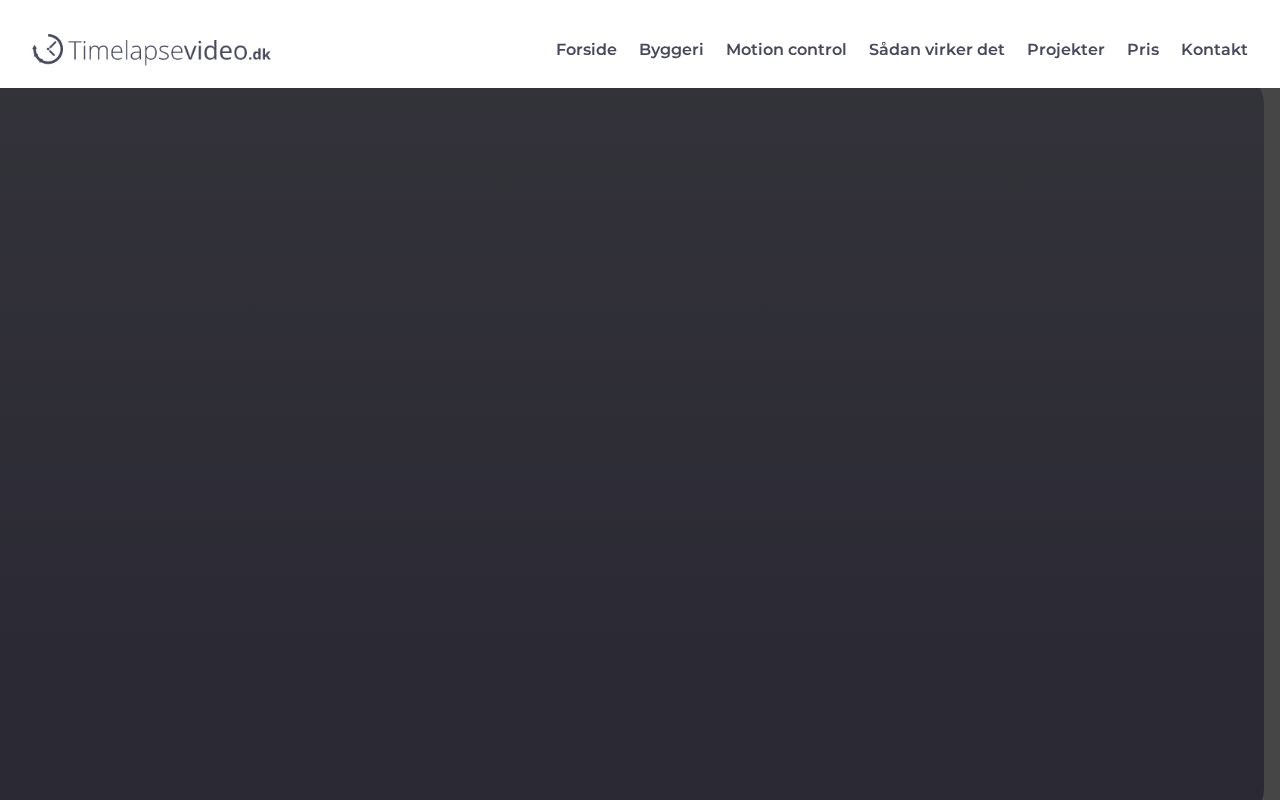Screen dimensions: 1280x800
Task: Click the Kontakt link
Action: [x=1214, y=50]
